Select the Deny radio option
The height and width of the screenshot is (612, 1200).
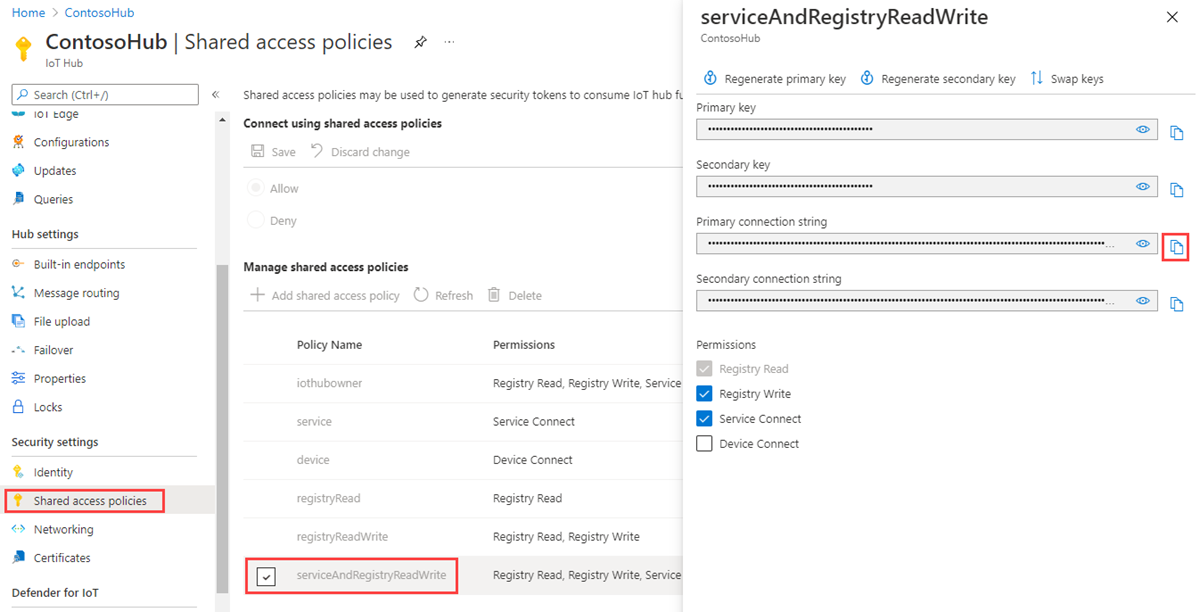coord(256,221)
